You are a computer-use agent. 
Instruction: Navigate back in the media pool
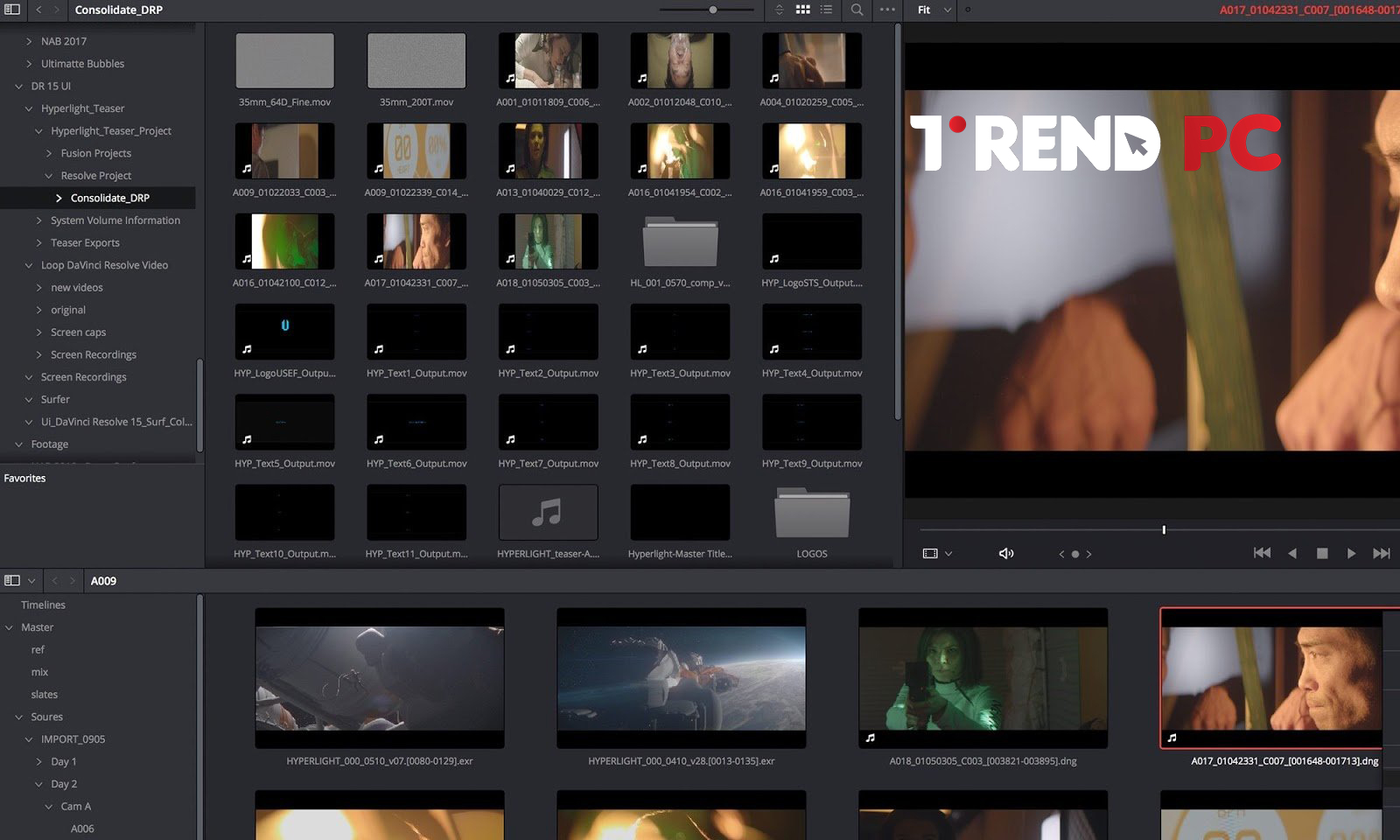[54, 580]
